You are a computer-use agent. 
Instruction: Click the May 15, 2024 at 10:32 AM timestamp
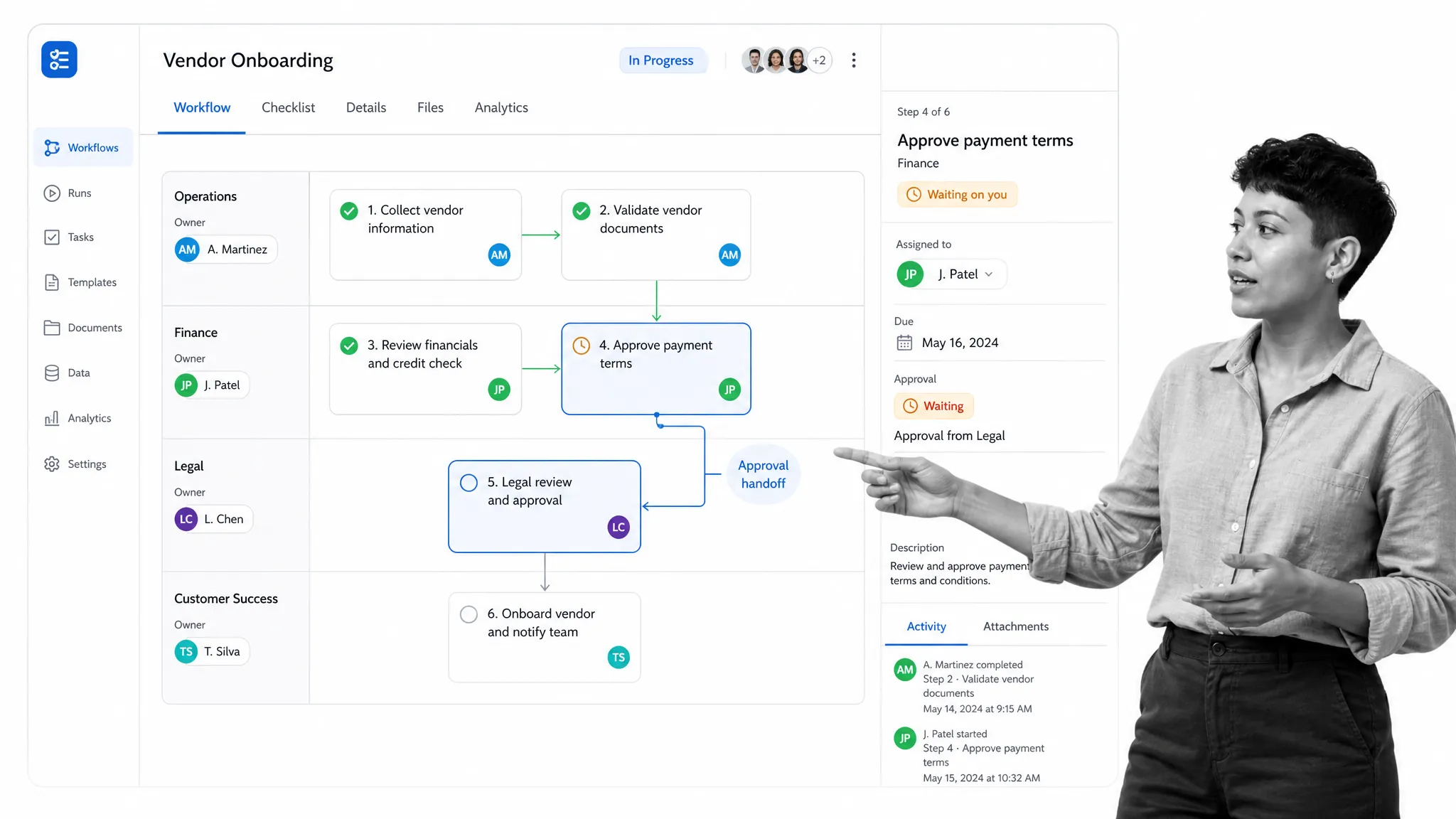pos(981,778)
